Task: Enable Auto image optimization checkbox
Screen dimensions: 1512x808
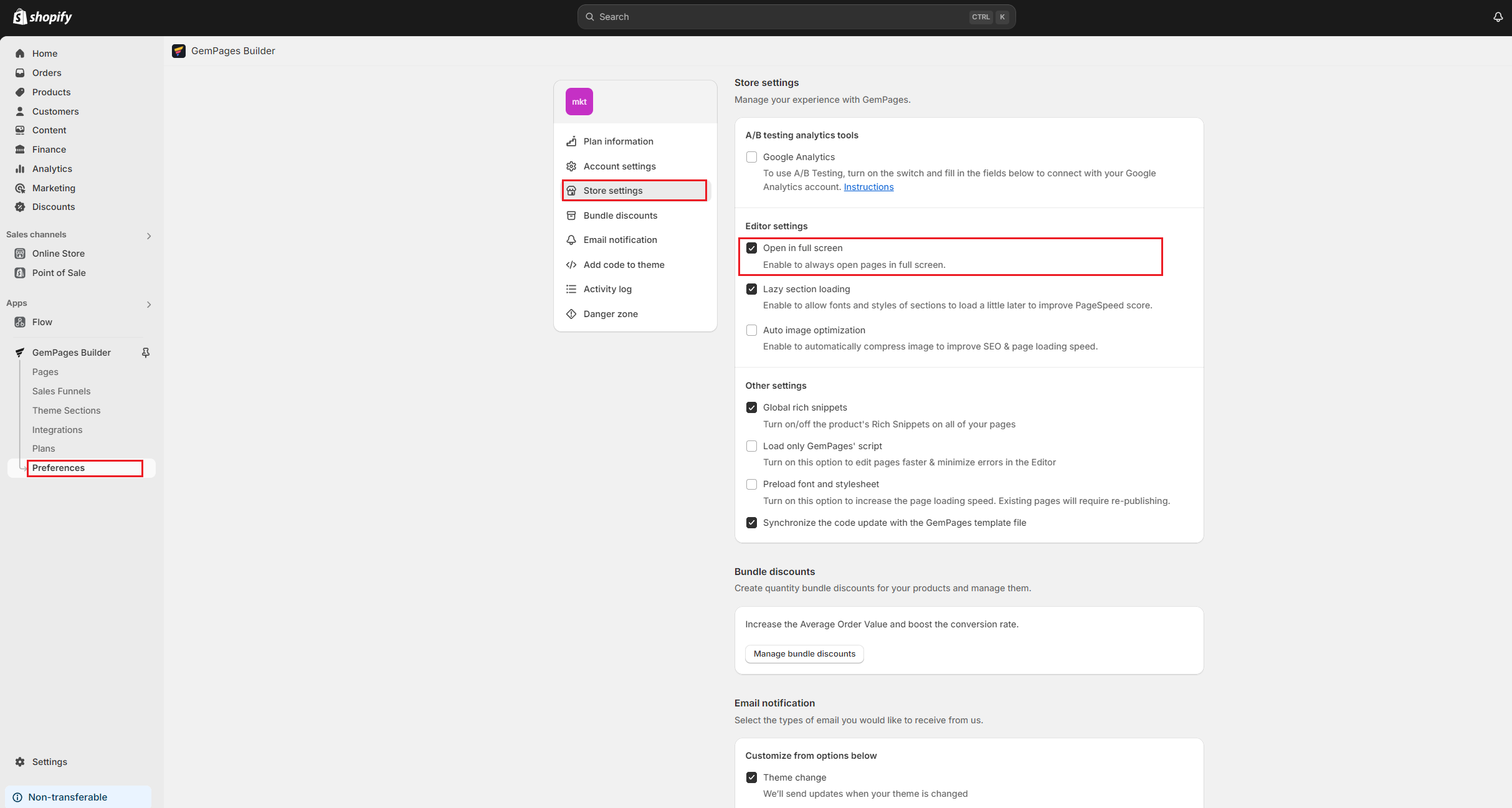Action: [751, 330]
